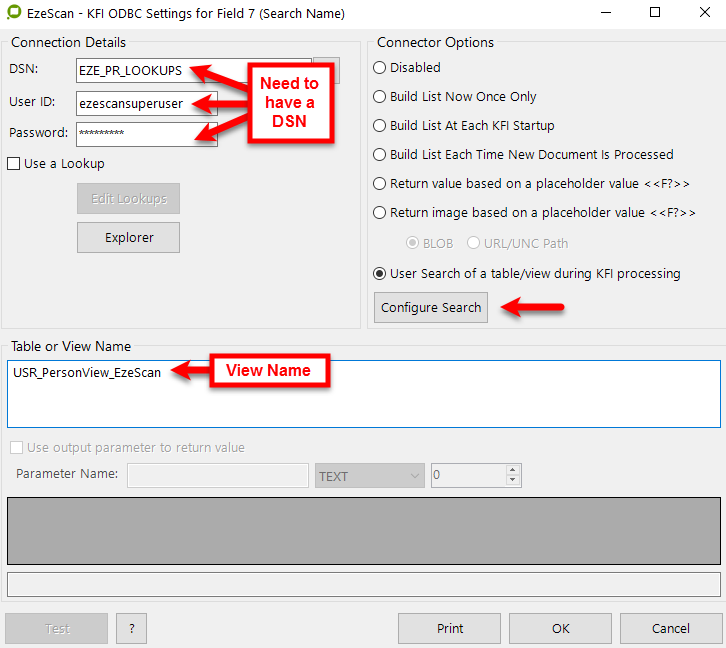Click the EzeScan app icon in title bar
Viewport: 726px width, 648px height.
[13, 14]
